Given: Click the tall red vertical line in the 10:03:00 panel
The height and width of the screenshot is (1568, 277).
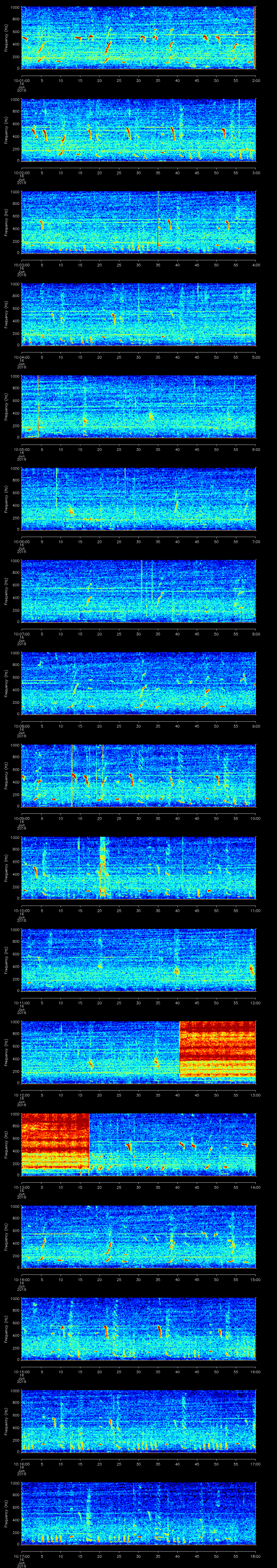Looking at the screenshot, I should [x=158, y=222].
